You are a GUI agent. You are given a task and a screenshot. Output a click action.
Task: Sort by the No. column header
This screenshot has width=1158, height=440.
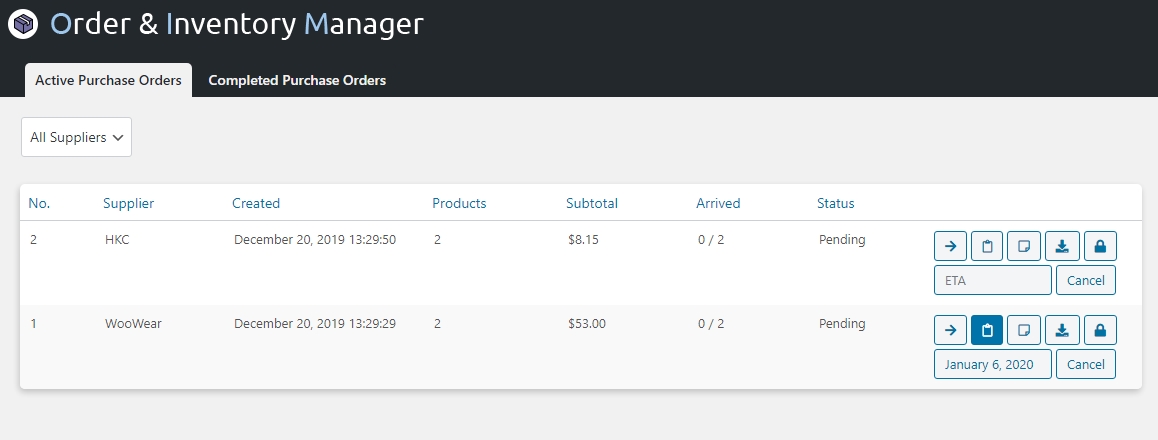tap(39, 203)
